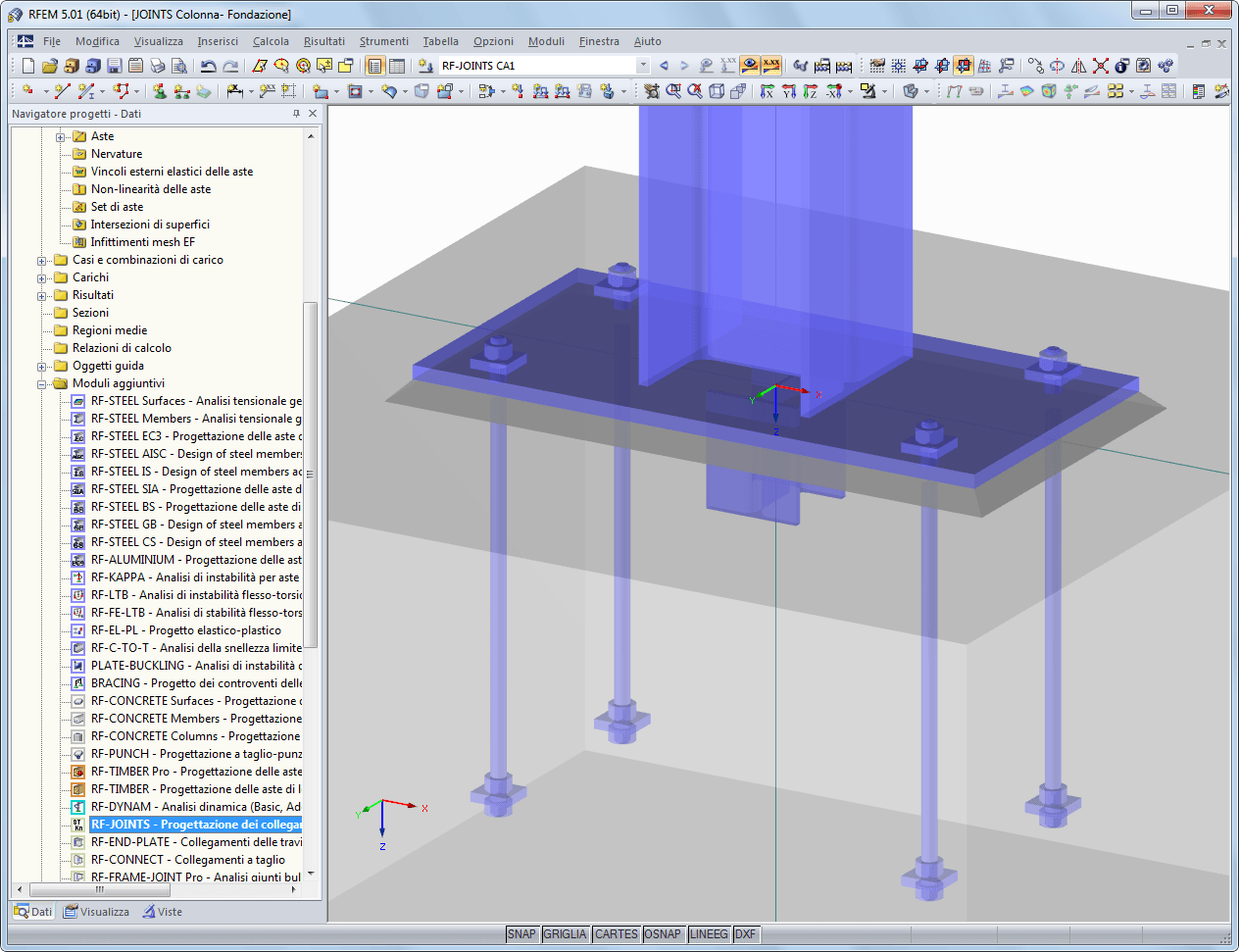Select the Undo icon in the toolbar
Image resolution: width=1239 pixels, height=952 pixels.
(209, 66)
